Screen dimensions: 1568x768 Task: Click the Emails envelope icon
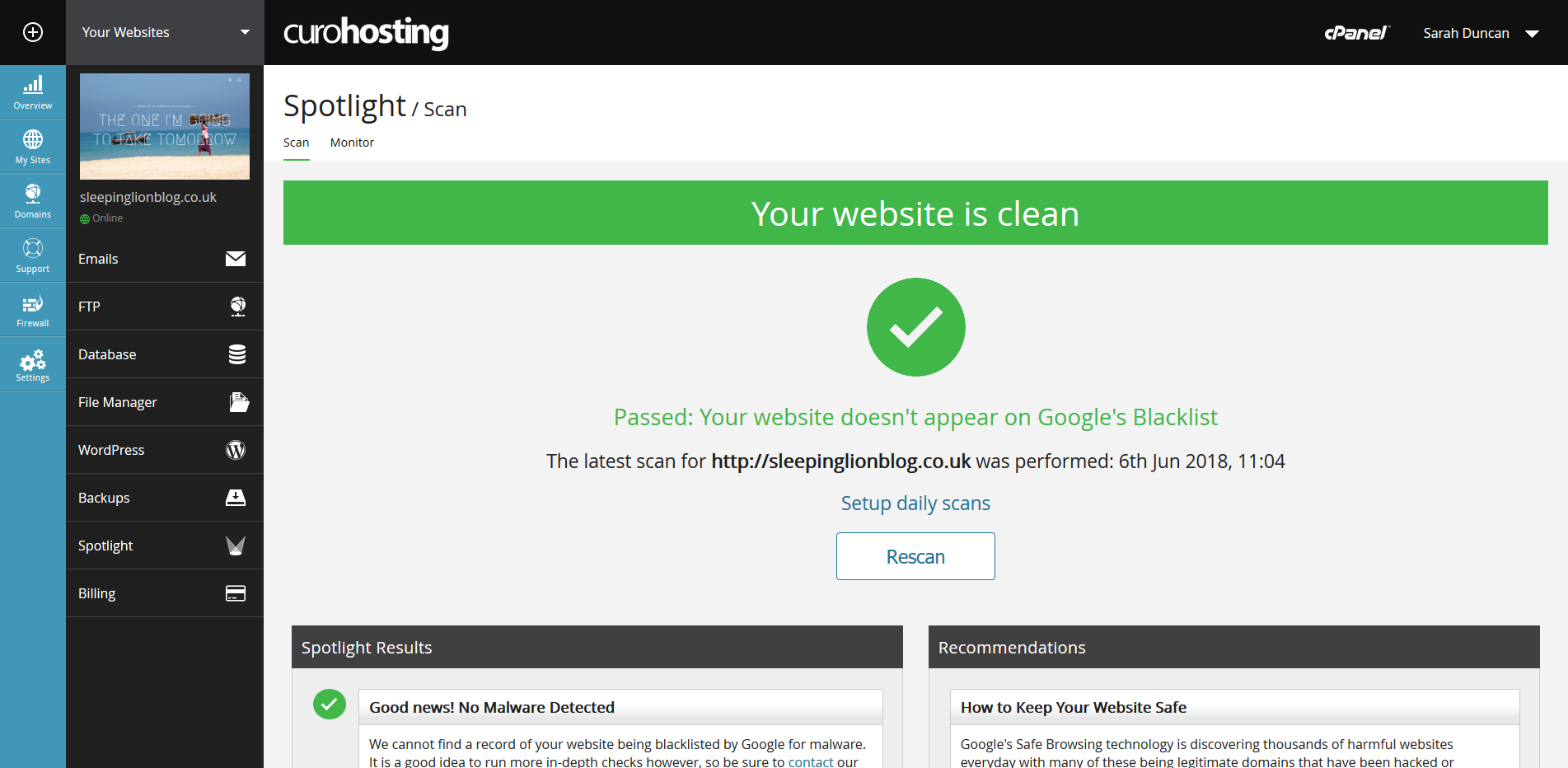pyautogui.click(x=236, y=259)
